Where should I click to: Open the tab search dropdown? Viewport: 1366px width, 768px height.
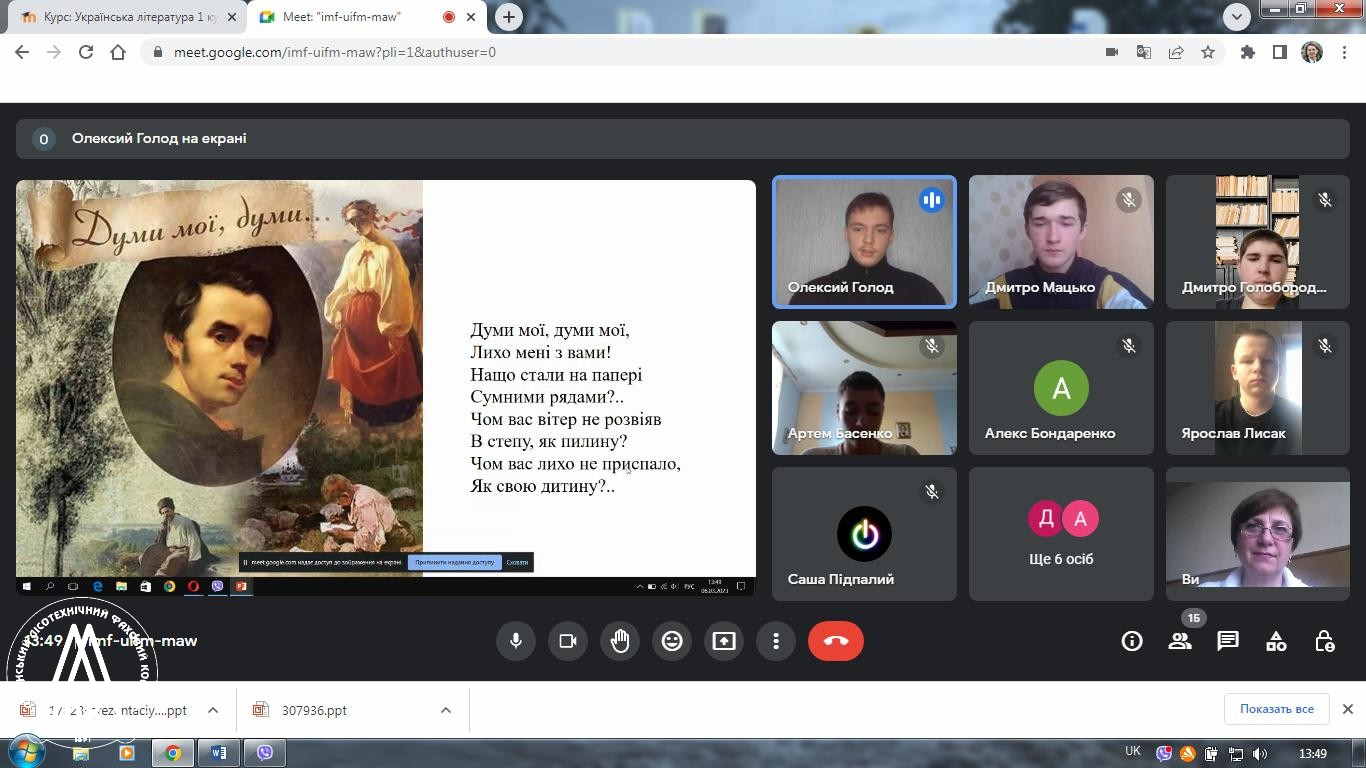1237,16
